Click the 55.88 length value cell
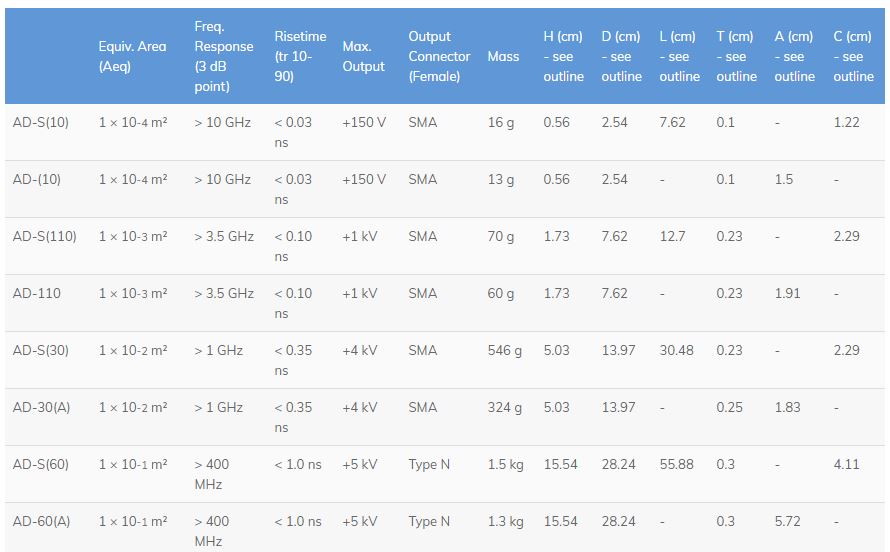This screenshot has height=552, width=890. coord(677,464)
